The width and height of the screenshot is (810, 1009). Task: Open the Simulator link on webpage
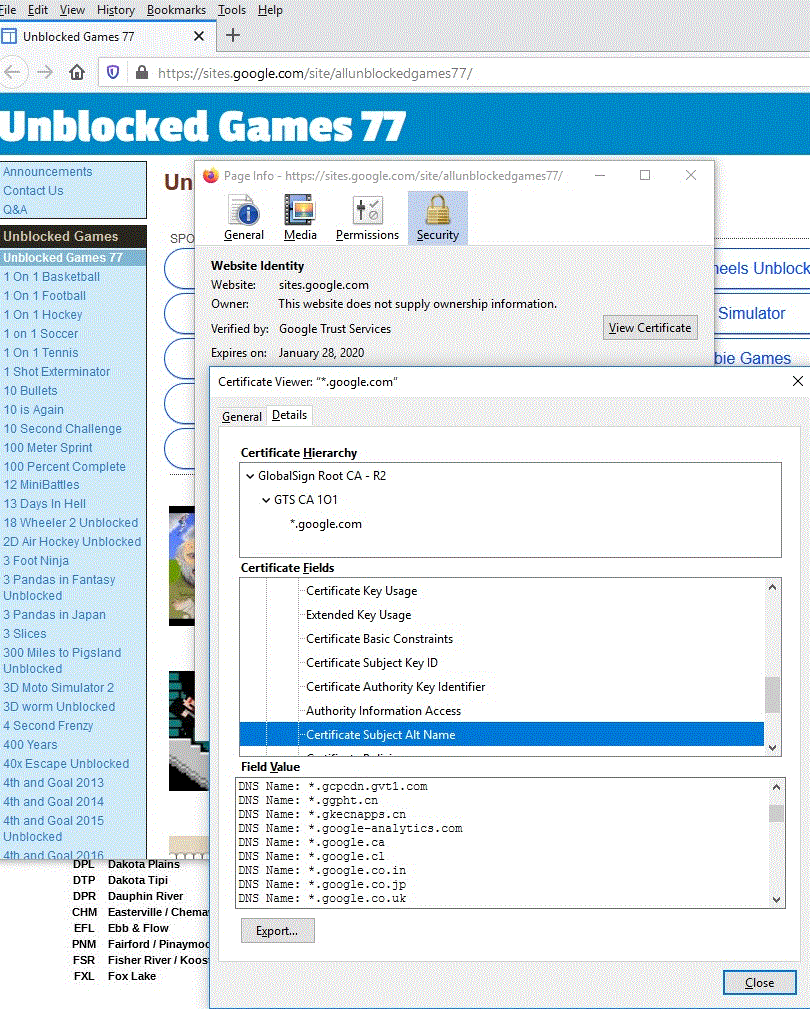pos(751,313)
